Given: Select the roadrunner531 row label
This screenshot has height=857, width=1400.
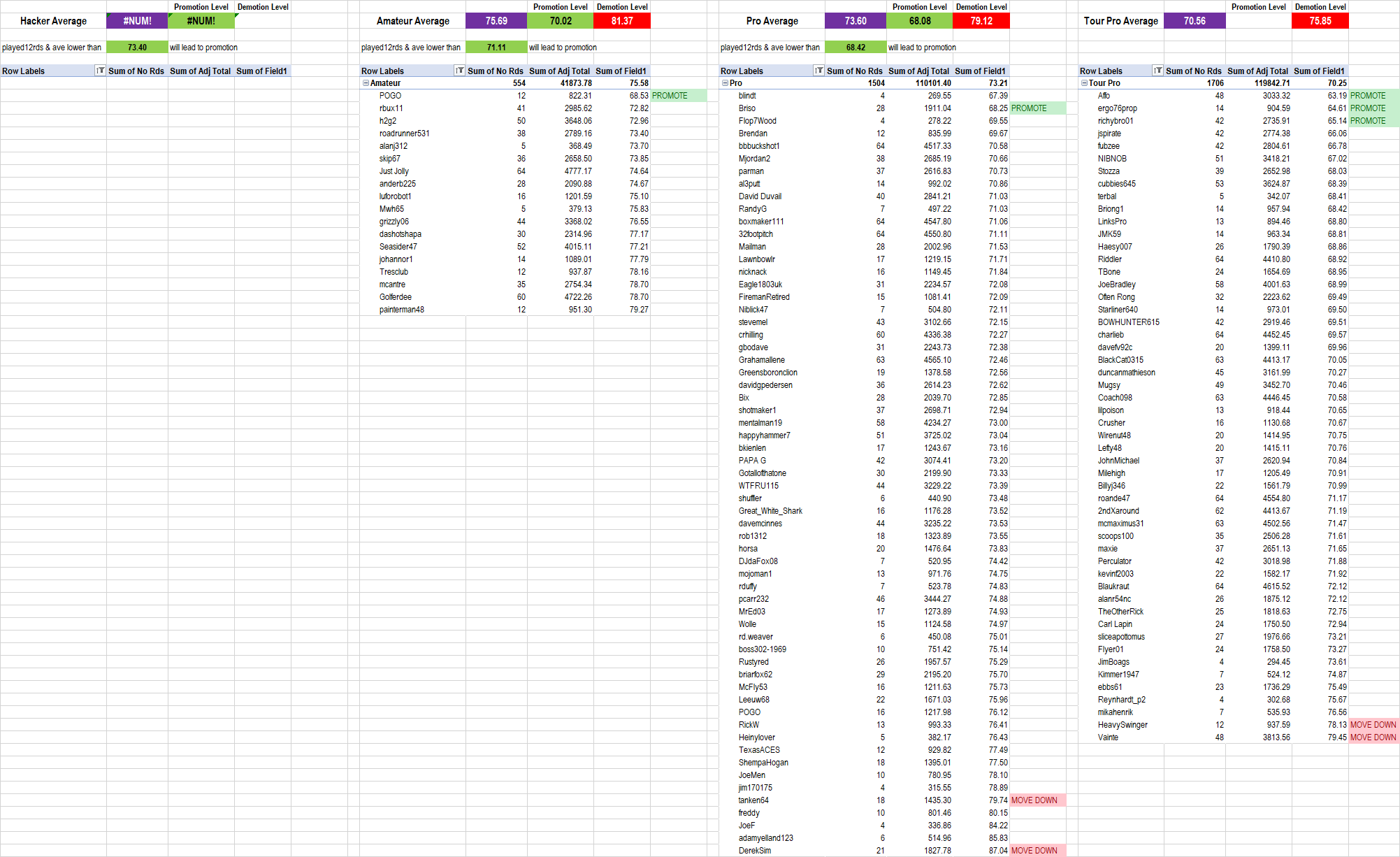Looking at the screenshot, I should coord(404,134).
